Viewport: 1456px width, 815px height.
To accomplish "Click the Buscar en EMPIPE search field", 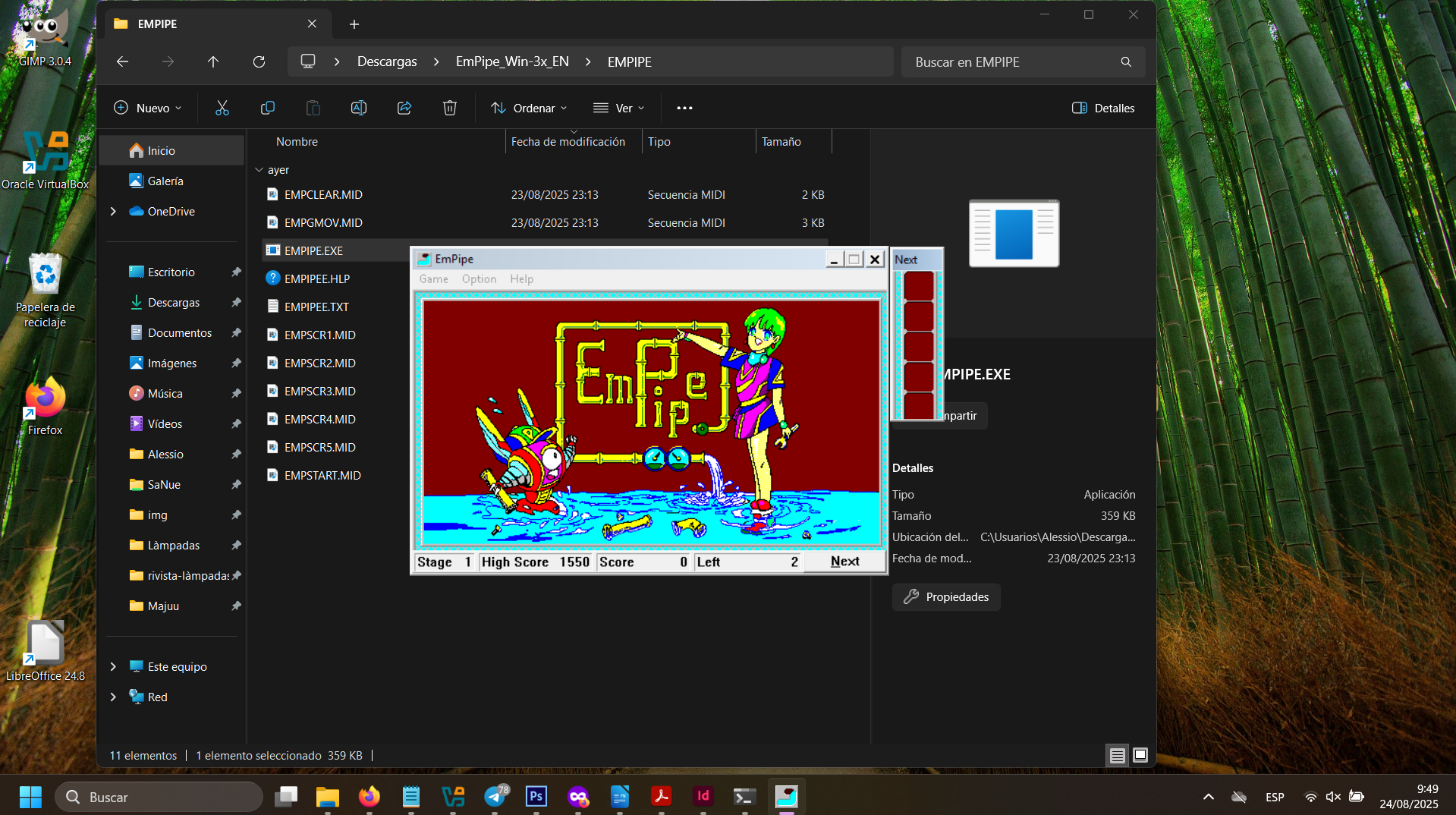I will (x=1013, y=62).
